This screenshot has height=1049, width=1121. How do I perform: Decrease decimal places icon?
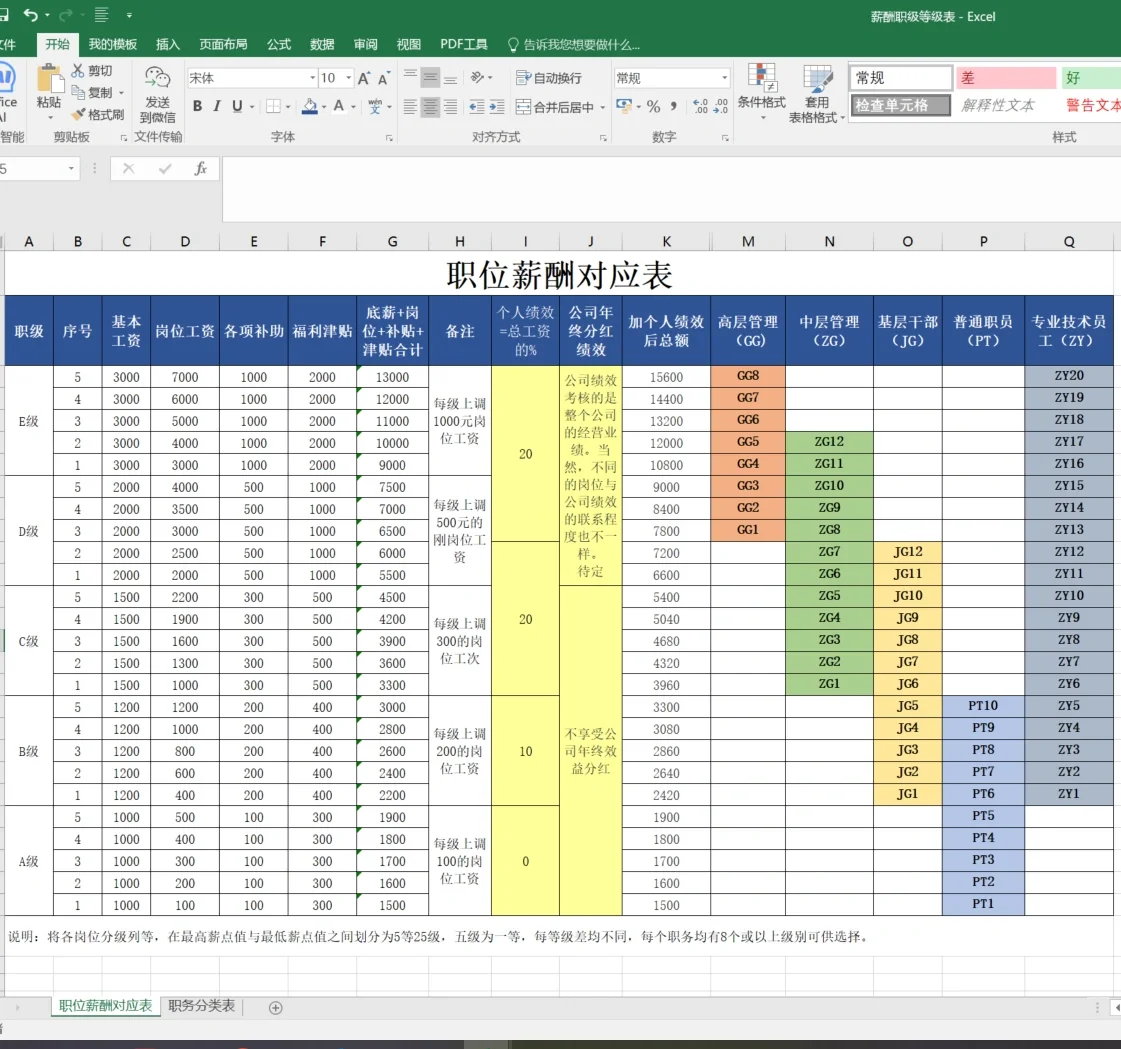coord(721,107)
